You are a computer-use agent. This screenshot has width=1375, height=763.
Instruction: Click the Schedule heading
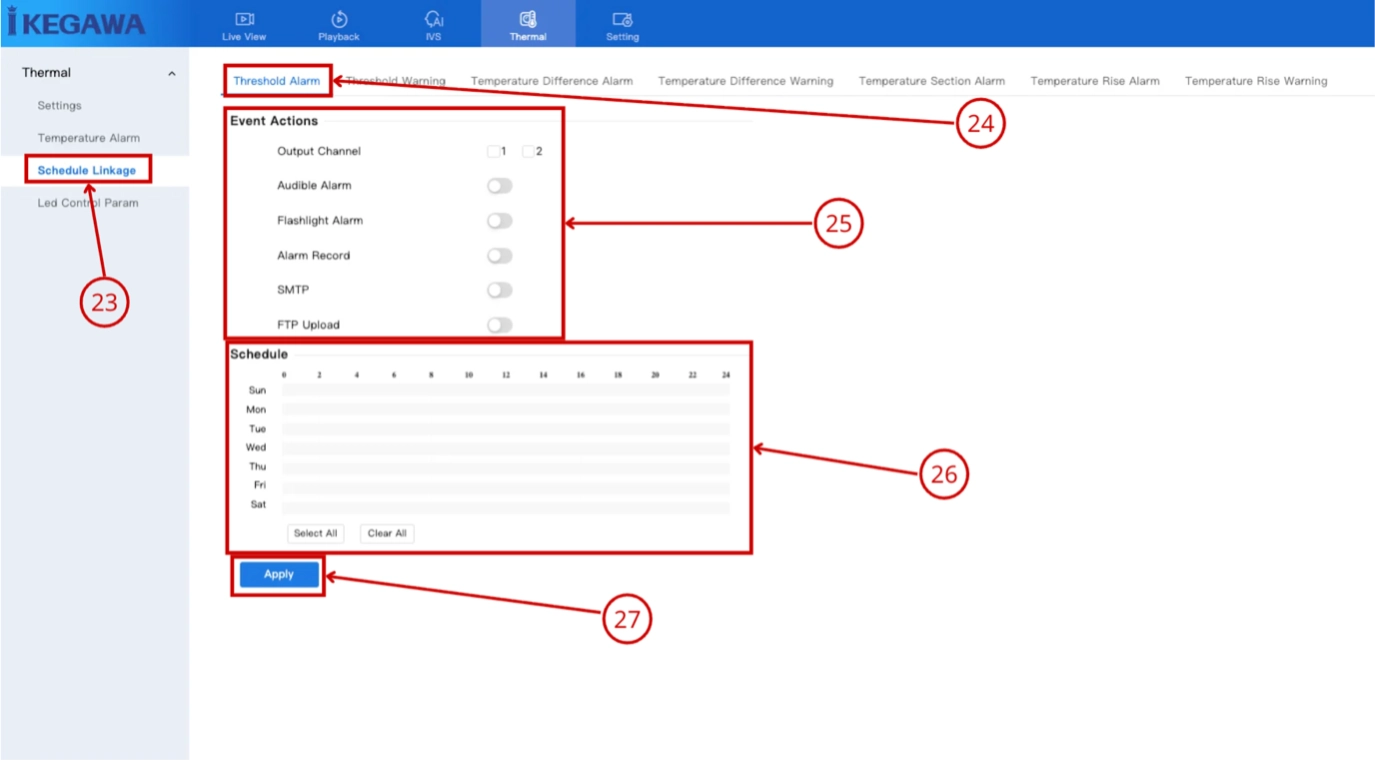(259, 354)
